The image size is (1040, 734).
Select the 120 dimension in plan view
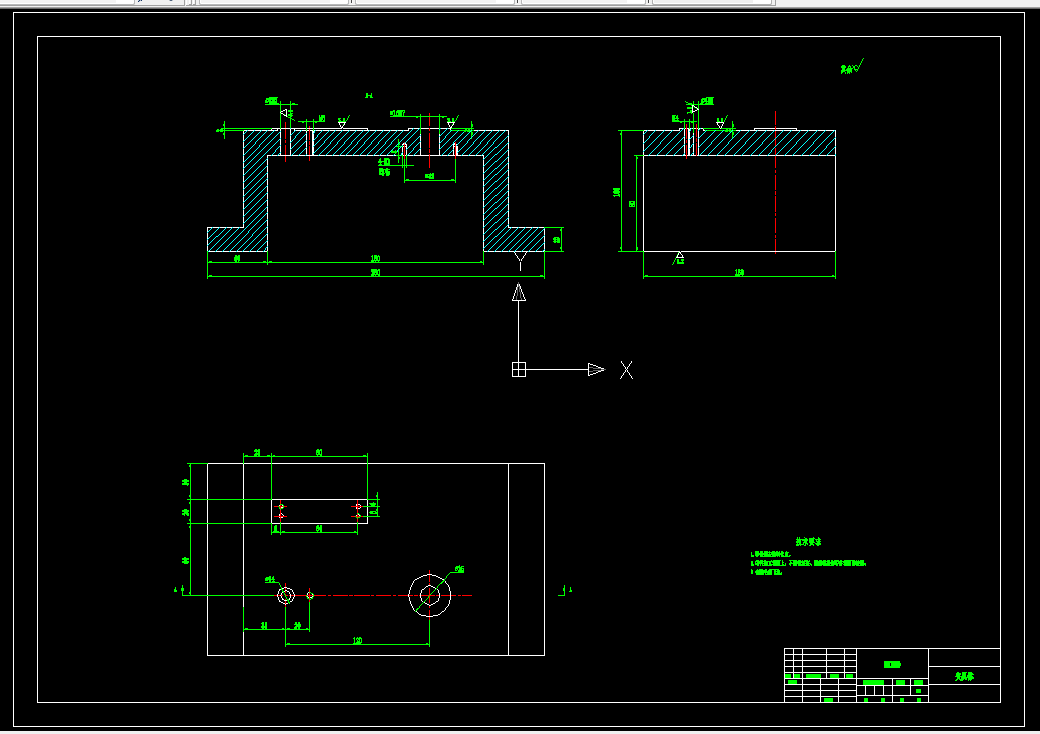point(358,641)
